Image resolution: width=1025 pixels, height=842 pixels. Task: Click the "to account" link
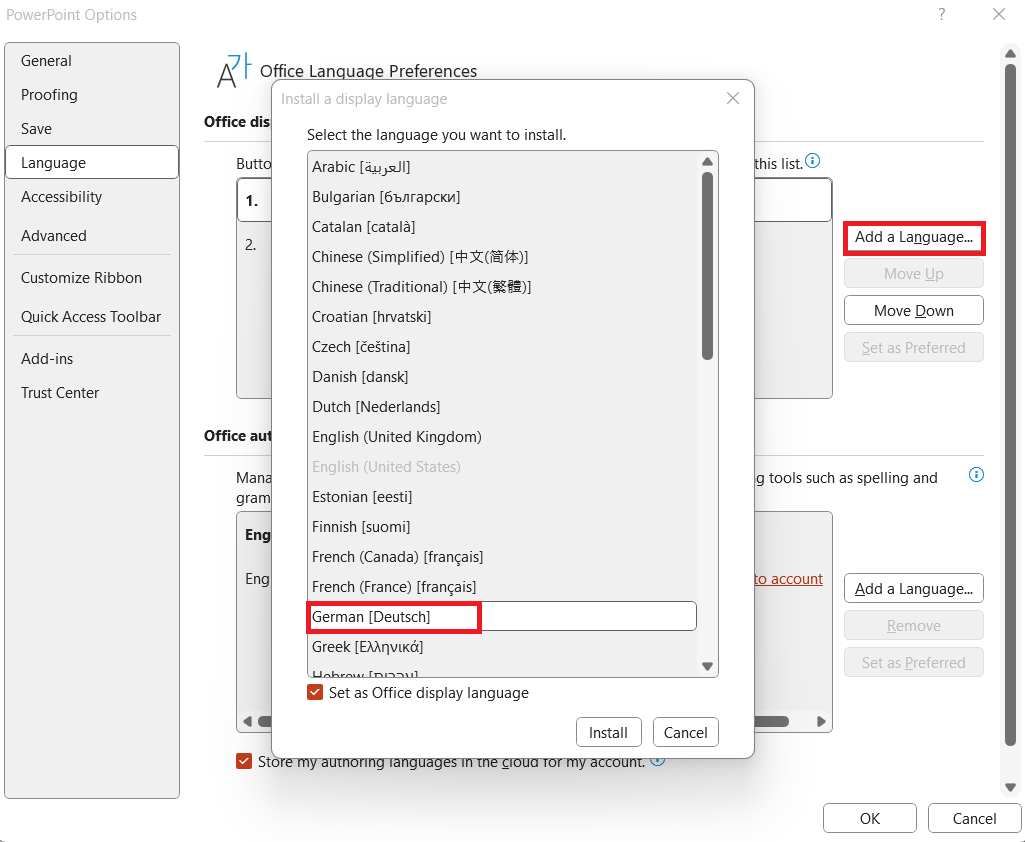pos(788,579)
